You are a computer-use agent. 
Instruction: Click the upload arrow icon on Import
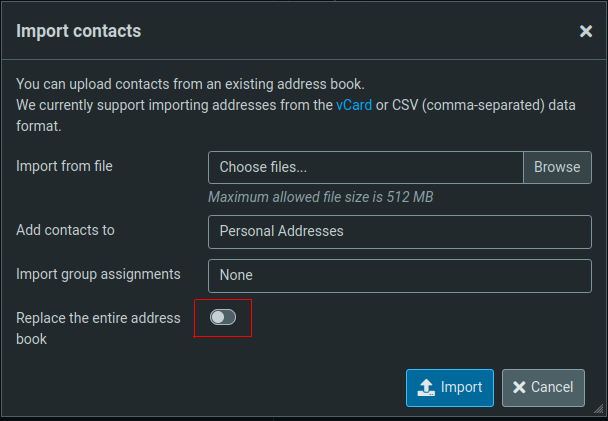[x=426, y=388]
